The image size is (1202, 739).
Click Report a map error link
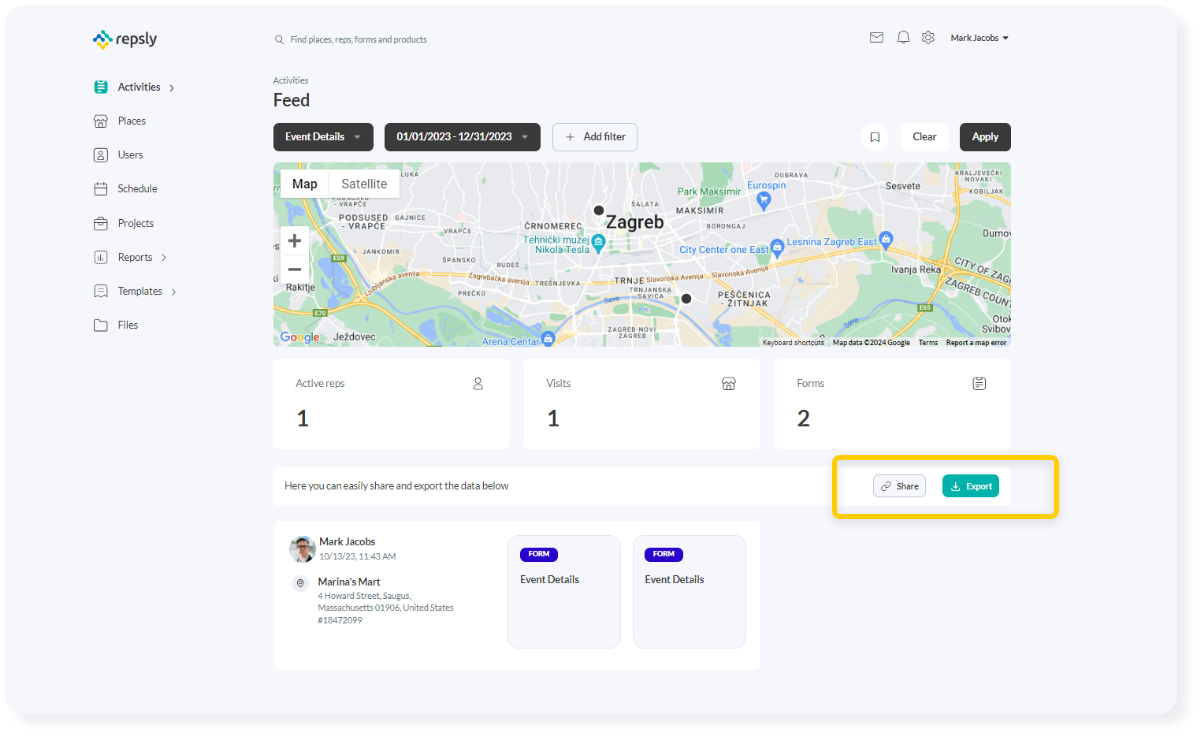point(976,342)
